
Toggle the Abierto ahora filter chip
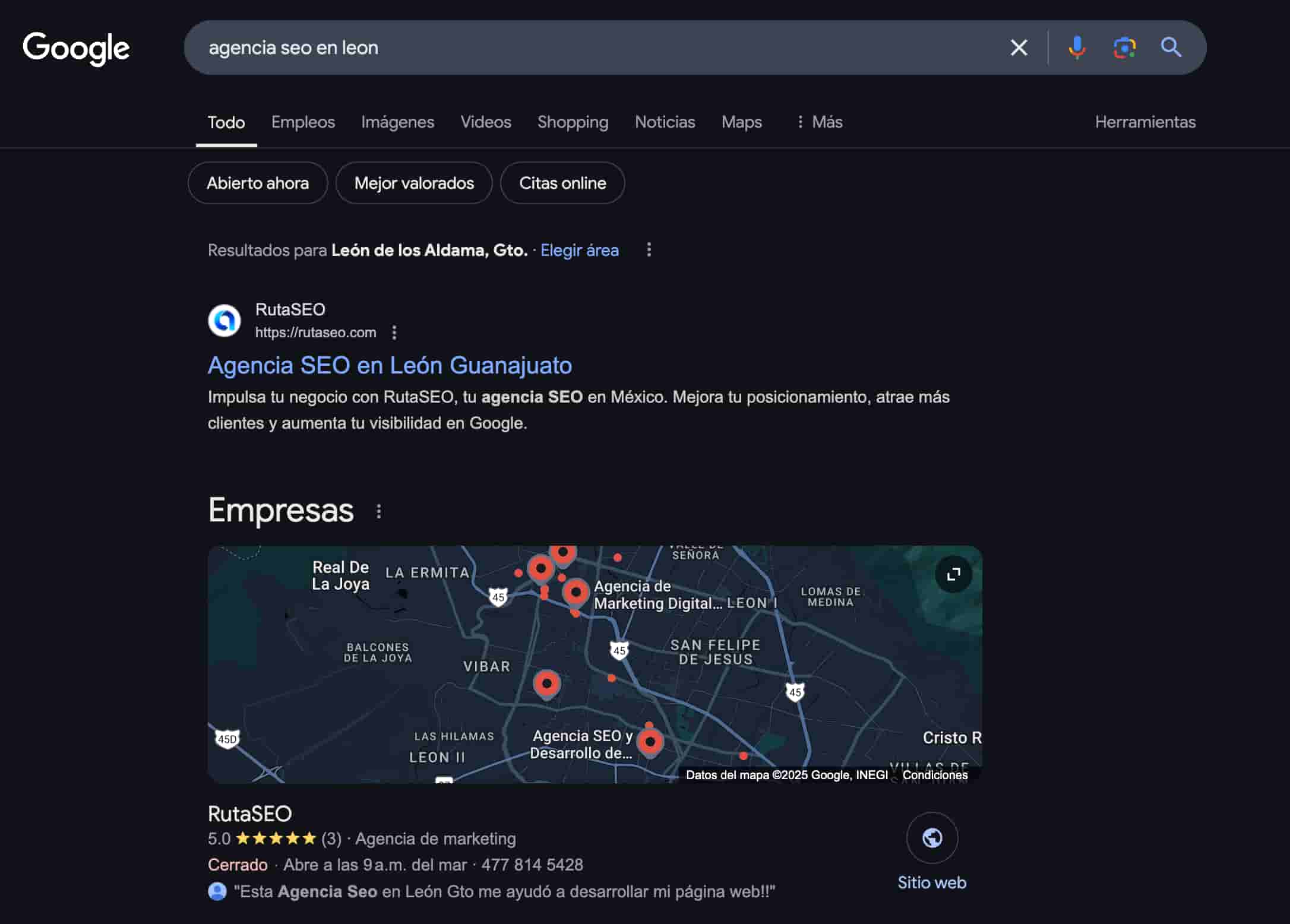tap(258, 183)
